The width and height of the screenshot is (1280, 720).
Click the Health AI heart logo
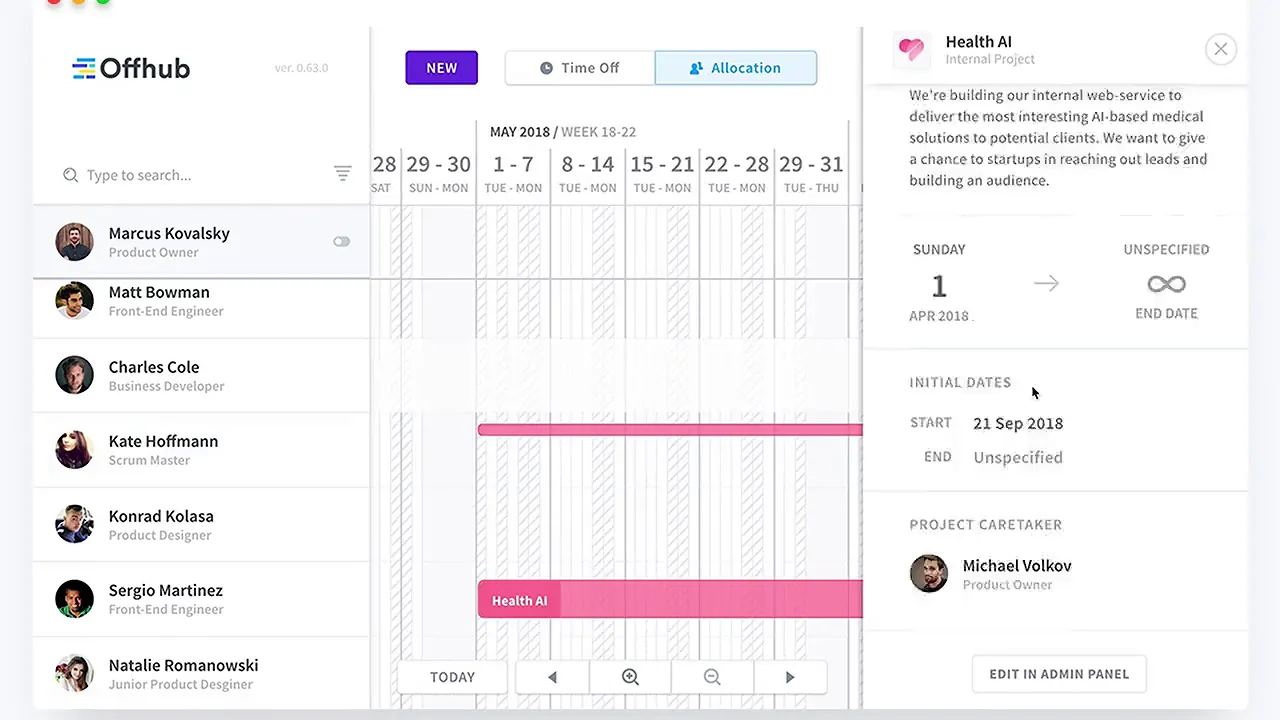911,49
